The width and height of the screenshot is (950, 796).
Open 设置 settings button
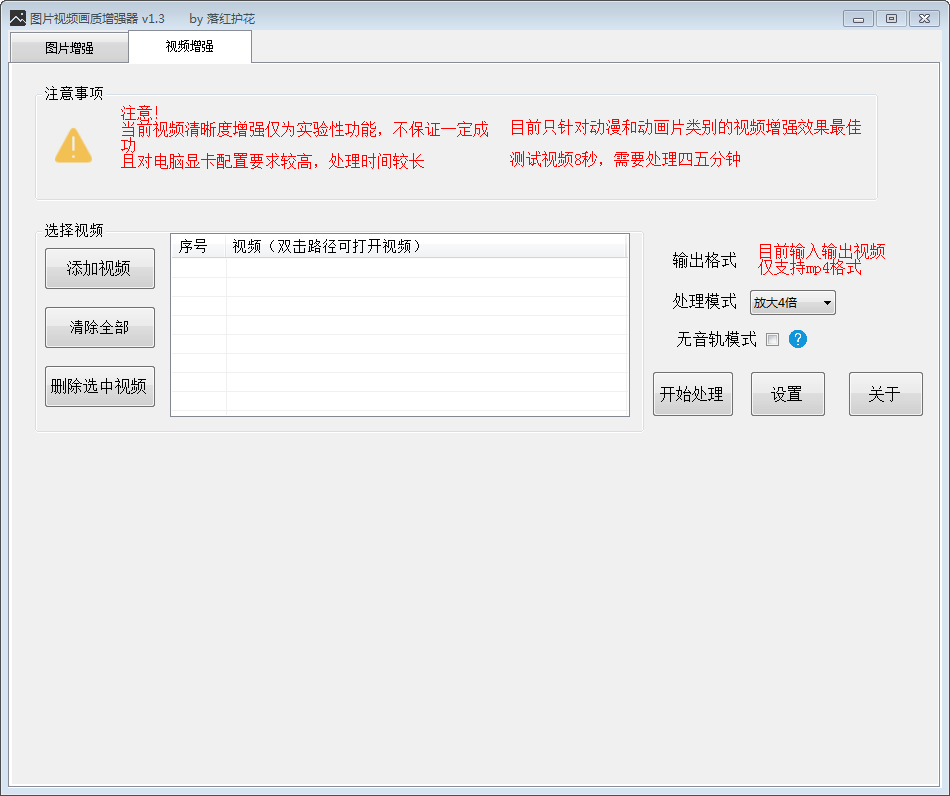pos(787,394)
